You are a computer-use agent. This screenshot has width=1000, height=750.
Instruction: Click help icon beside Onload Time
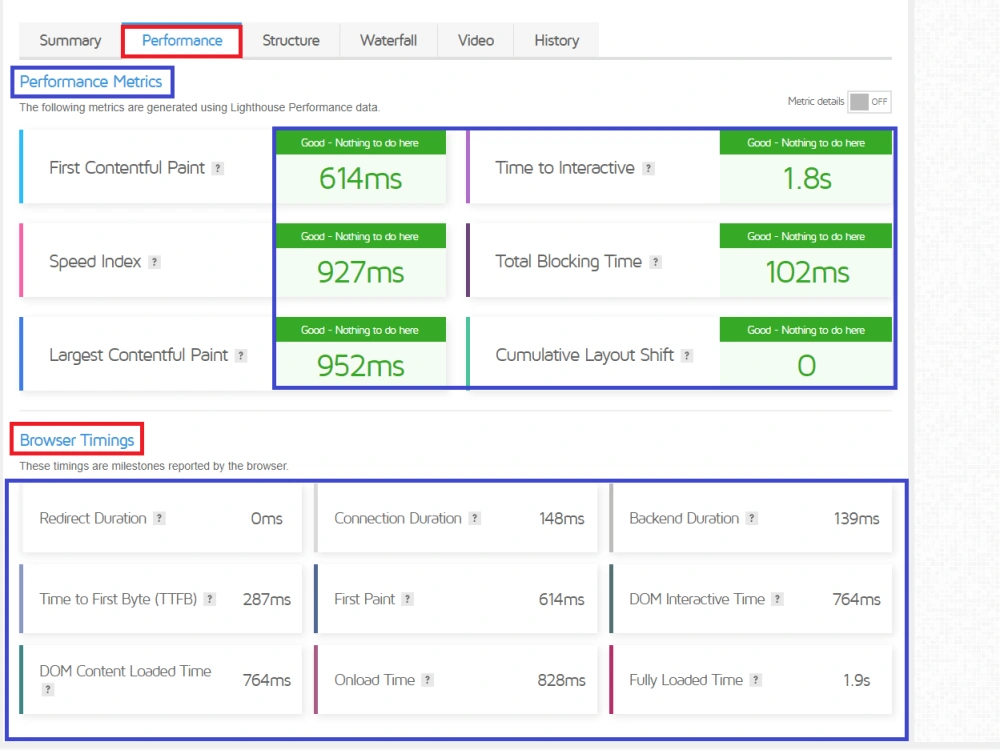coord(428,680)
